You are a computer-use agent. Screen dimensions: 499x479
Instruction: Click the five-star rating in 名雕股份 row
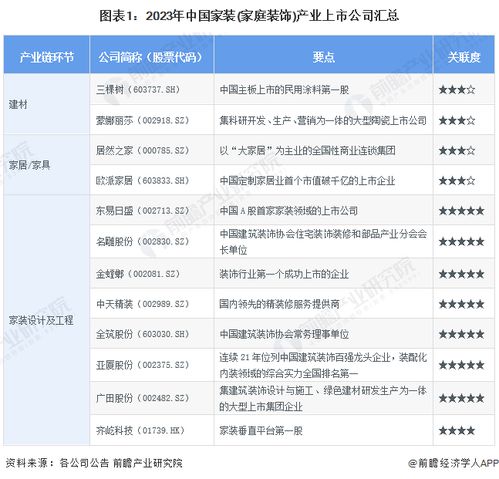pos(461,242)
